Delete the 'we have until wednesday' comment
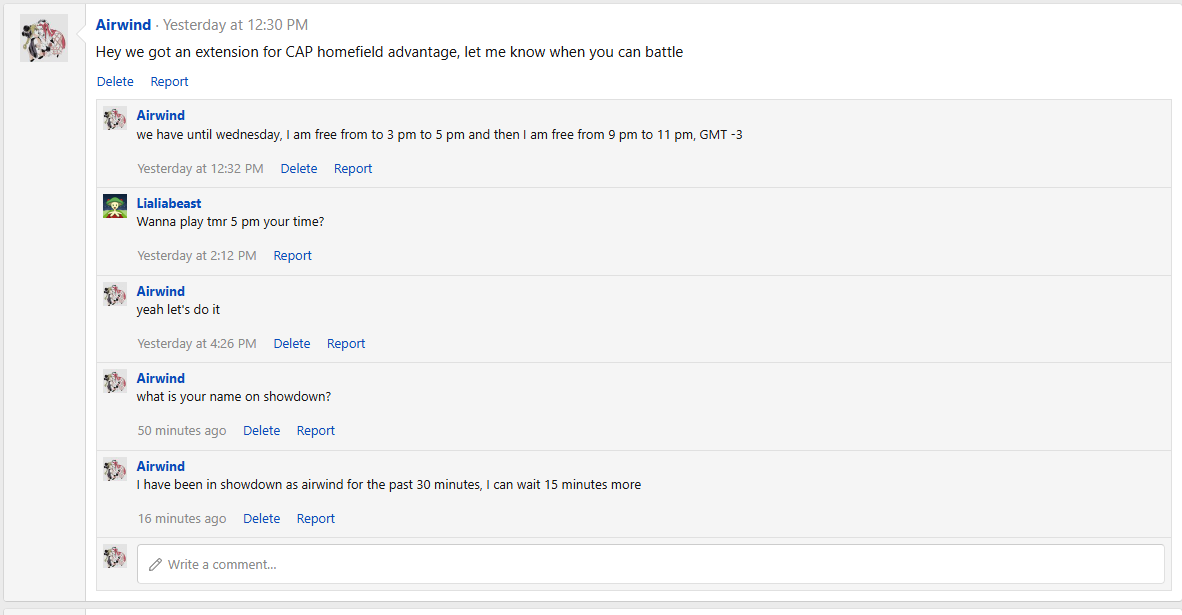Screen dimensions: 1182x615 [x=298, y=169]
